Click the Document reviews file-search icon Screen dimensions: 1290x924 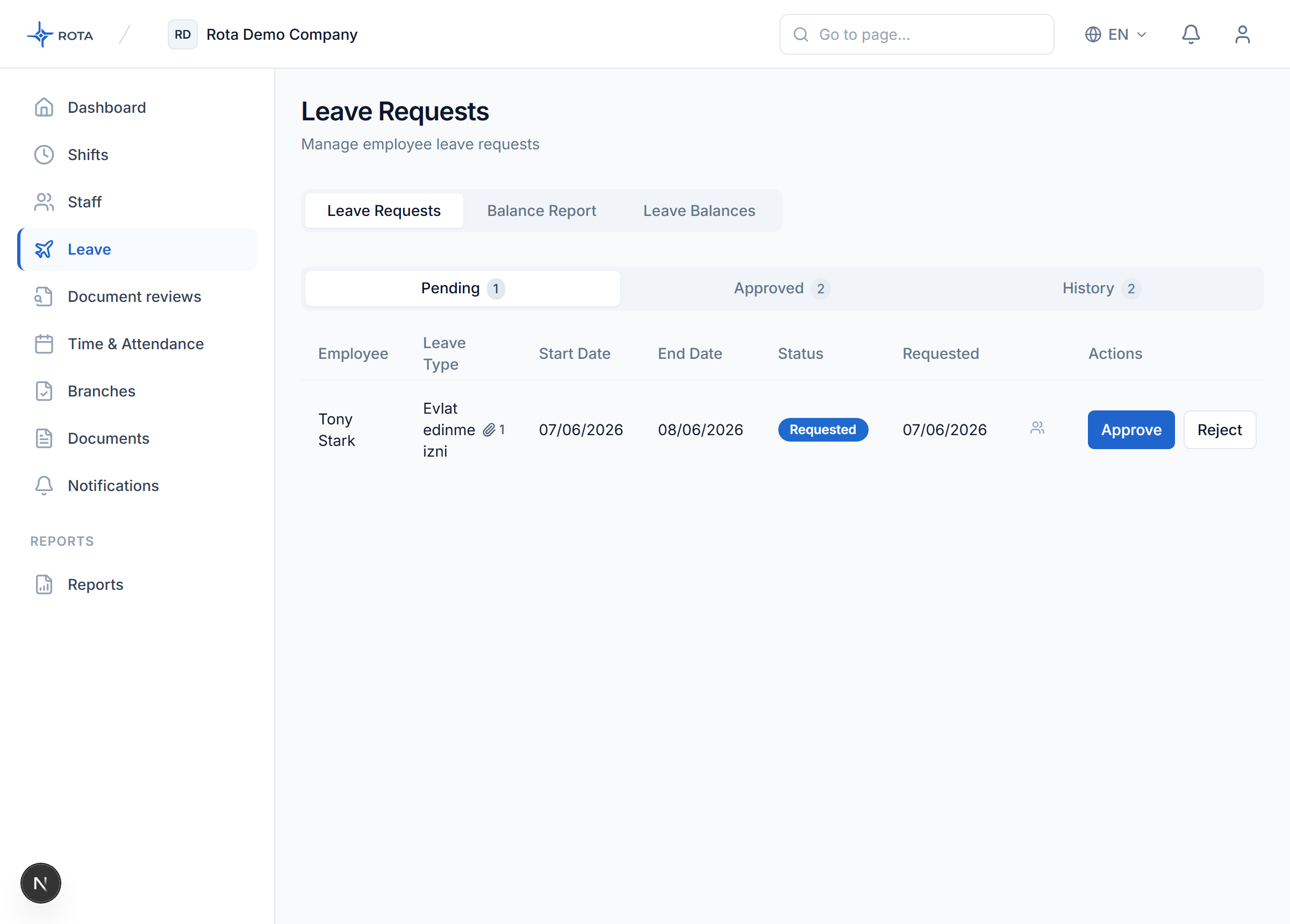click(44, 296)
